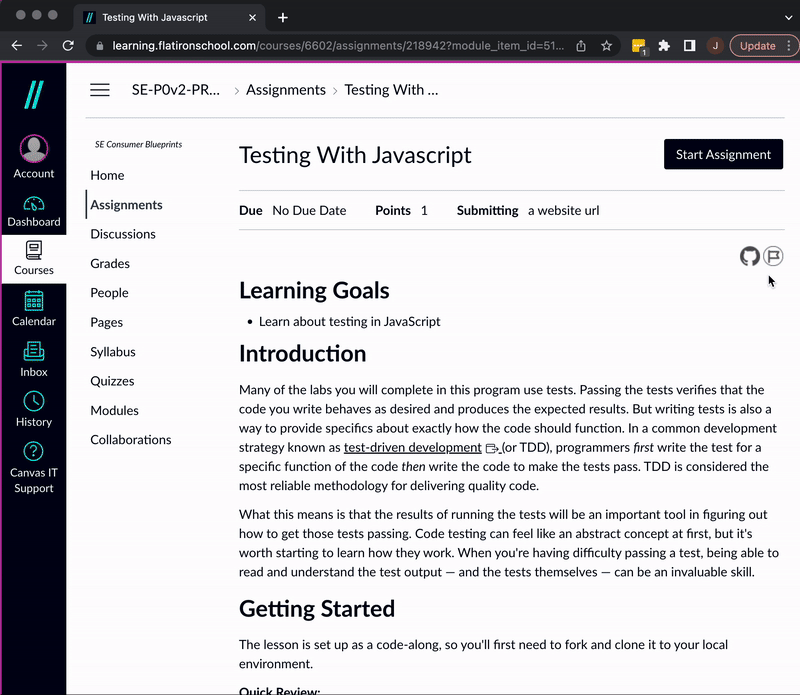The height and width of the screenshot is (695, 800).
Task: Select Pages in course navigation
Action: pos(106,322)
